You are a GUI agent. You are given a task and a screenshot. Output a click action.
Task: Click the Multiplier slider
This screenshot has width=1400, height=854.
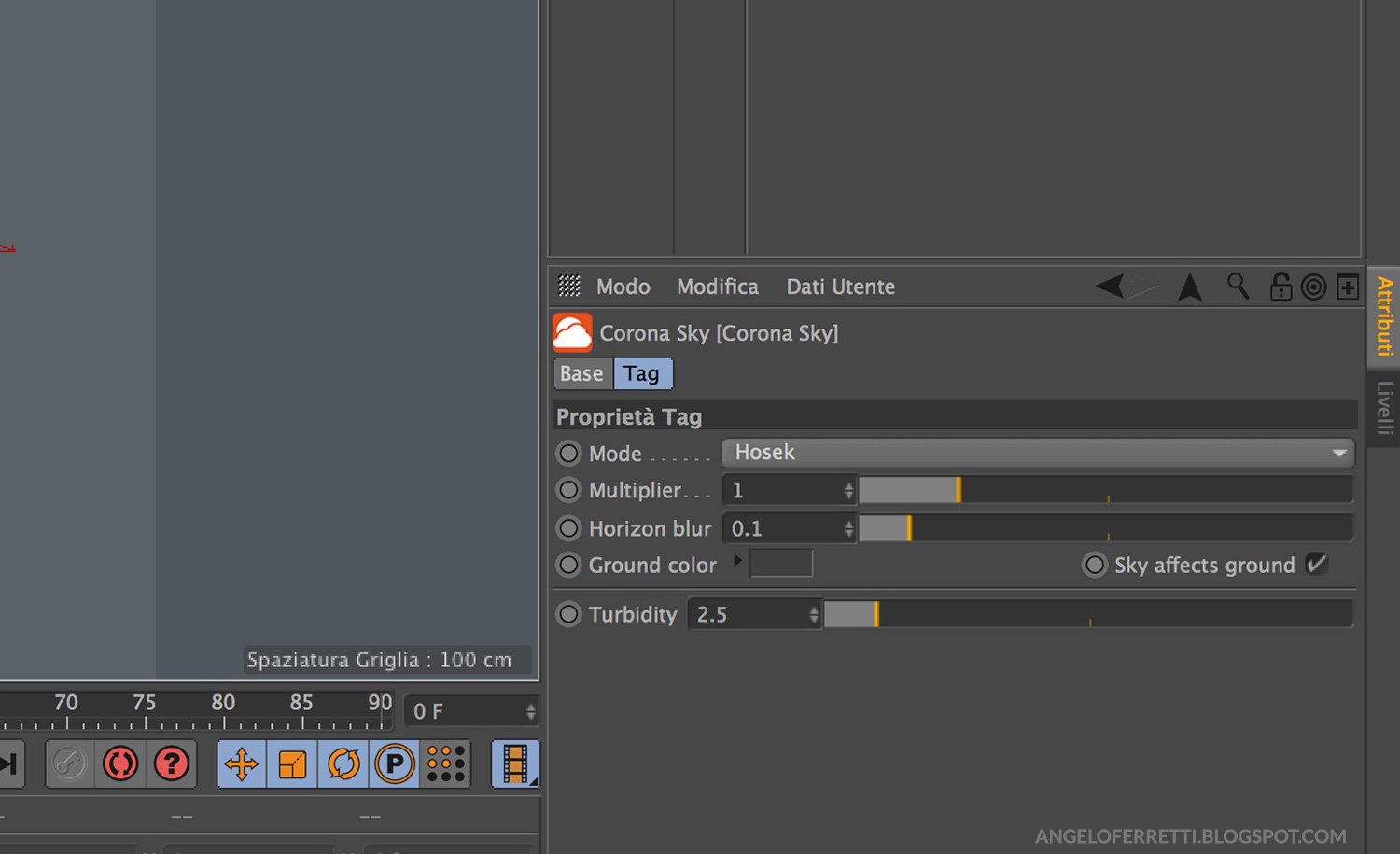click(1105, 490)
